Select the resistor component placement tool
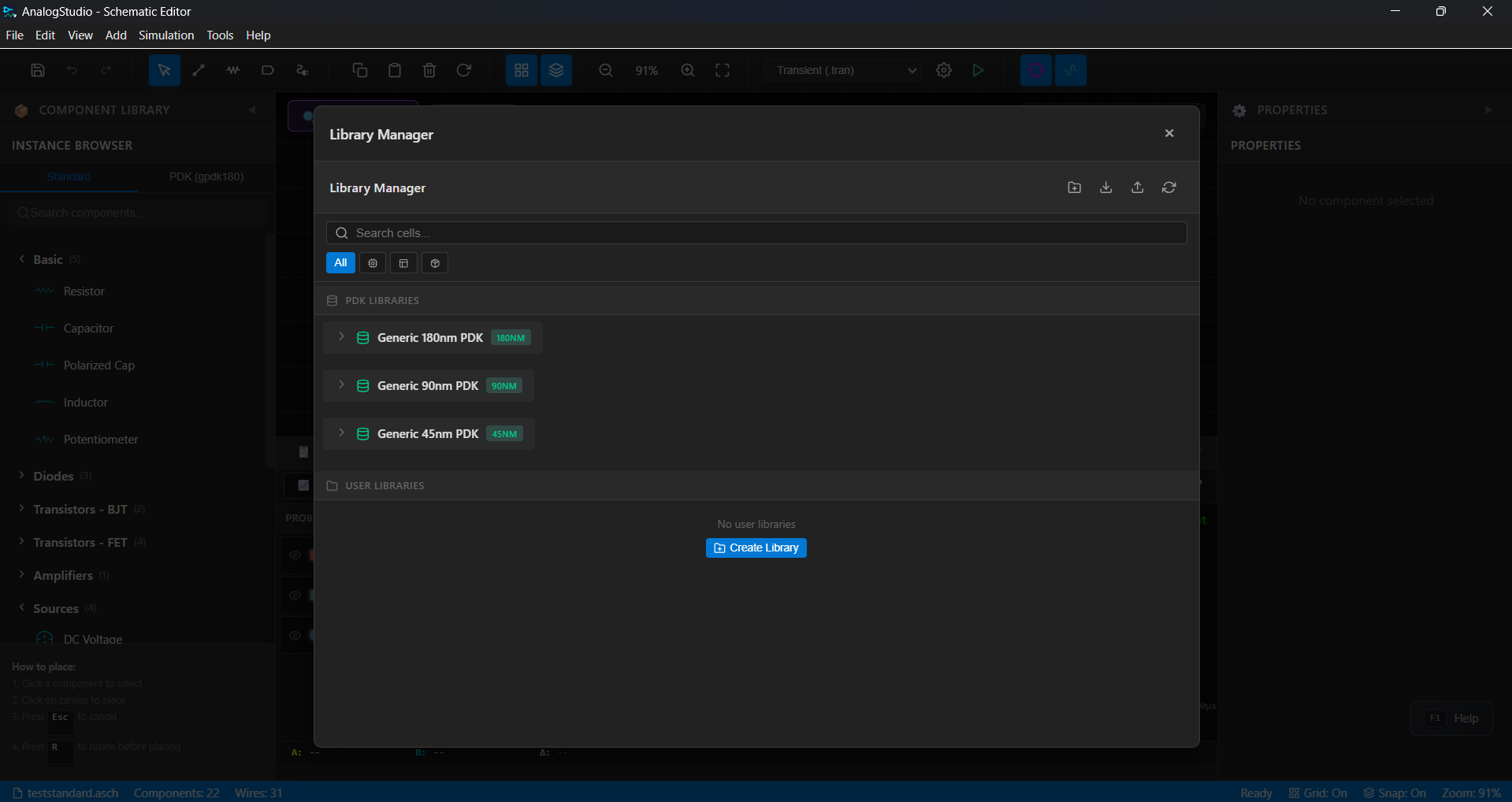This screenshot has height=802, width=1512. (233, 70)
